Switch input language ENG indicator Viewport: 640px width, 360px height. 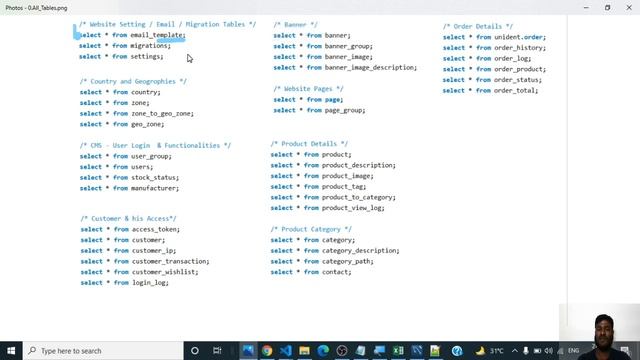point(573,351)
